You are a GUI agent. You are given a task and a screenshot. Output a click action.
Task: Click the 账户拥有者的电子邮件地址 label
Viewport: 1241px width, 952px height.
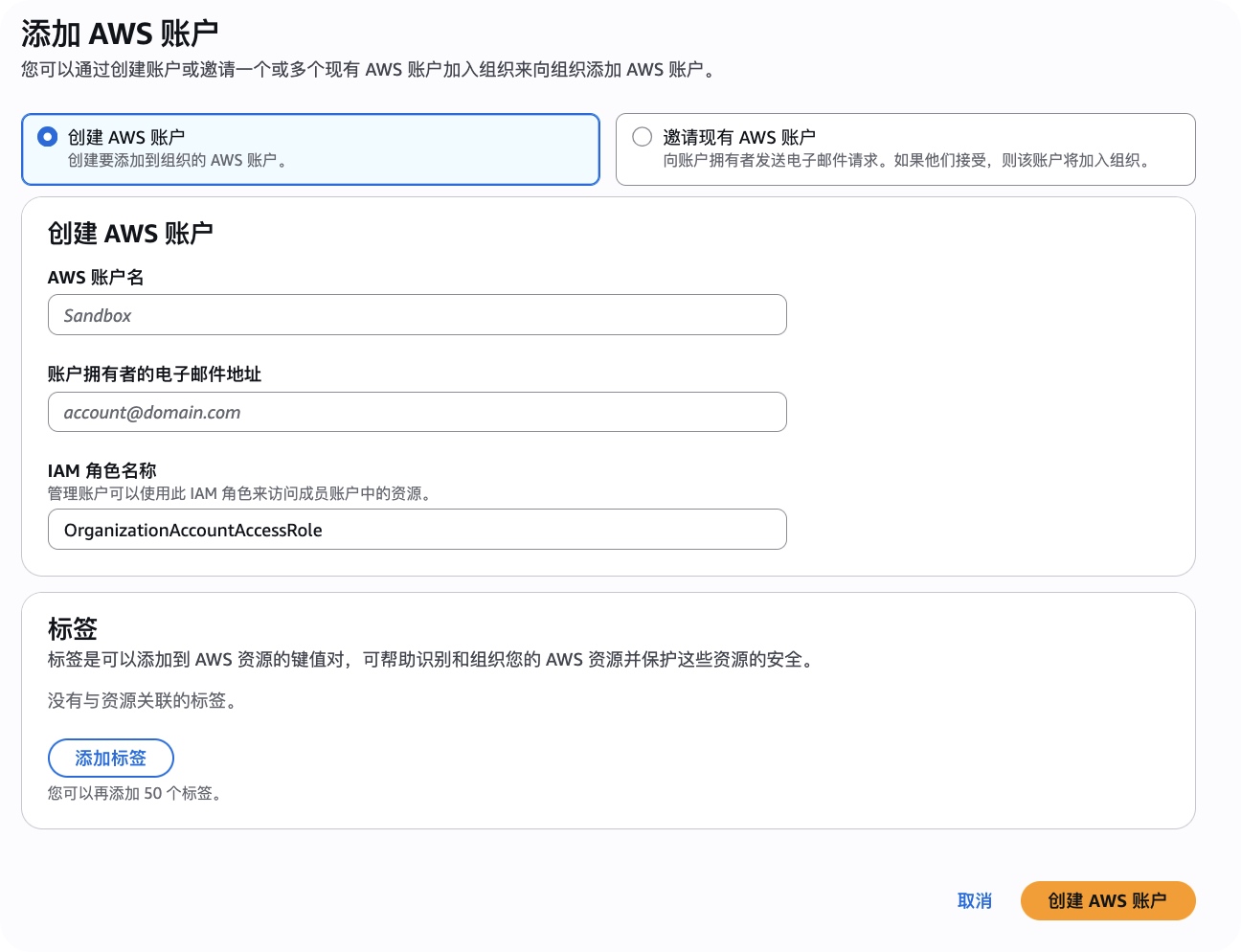point(154,374)
